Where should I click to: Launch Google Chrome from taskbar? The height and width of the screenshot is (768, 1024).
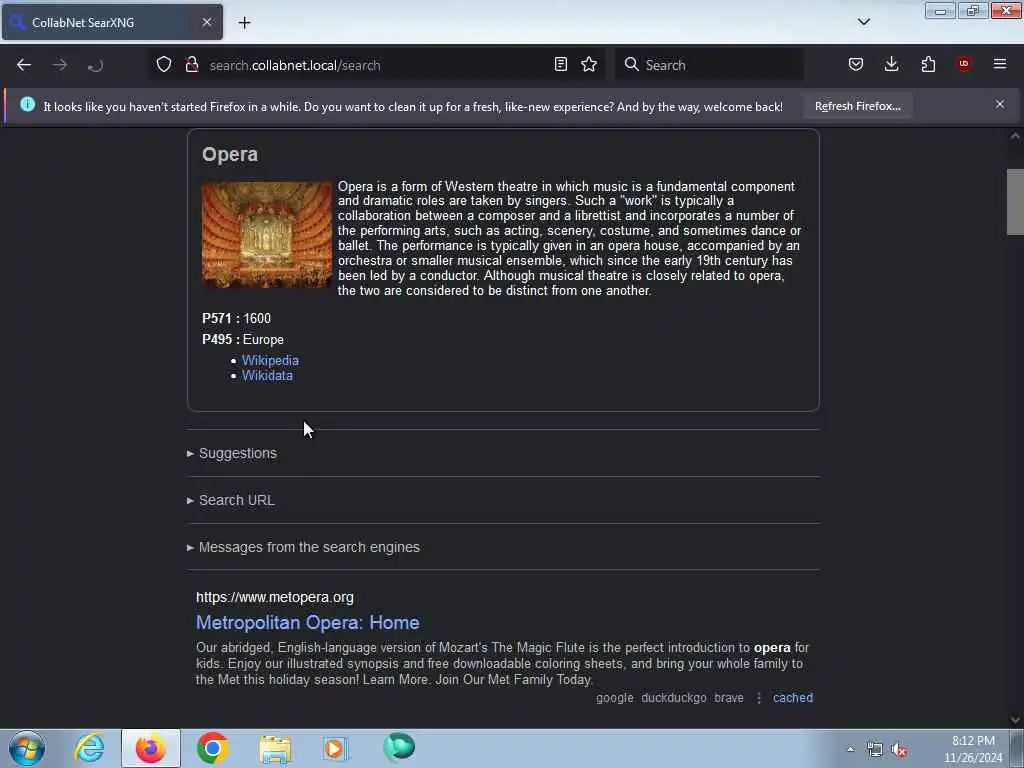[x=212, y=748]
